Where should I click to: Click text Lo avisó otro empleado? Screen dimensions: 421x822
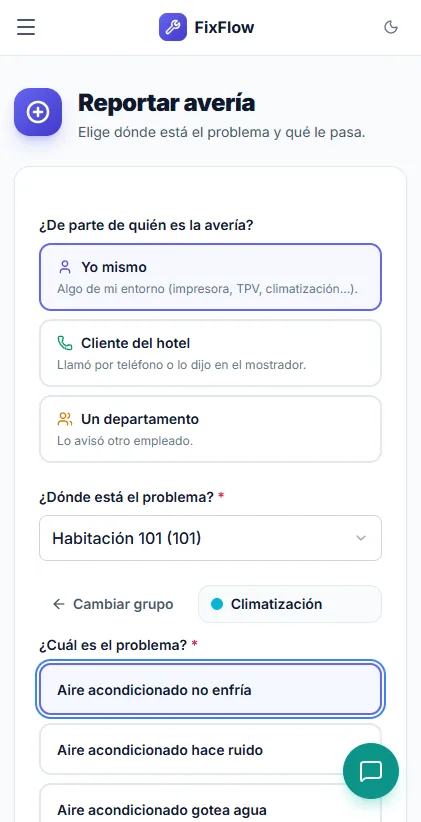coord(125,441)
